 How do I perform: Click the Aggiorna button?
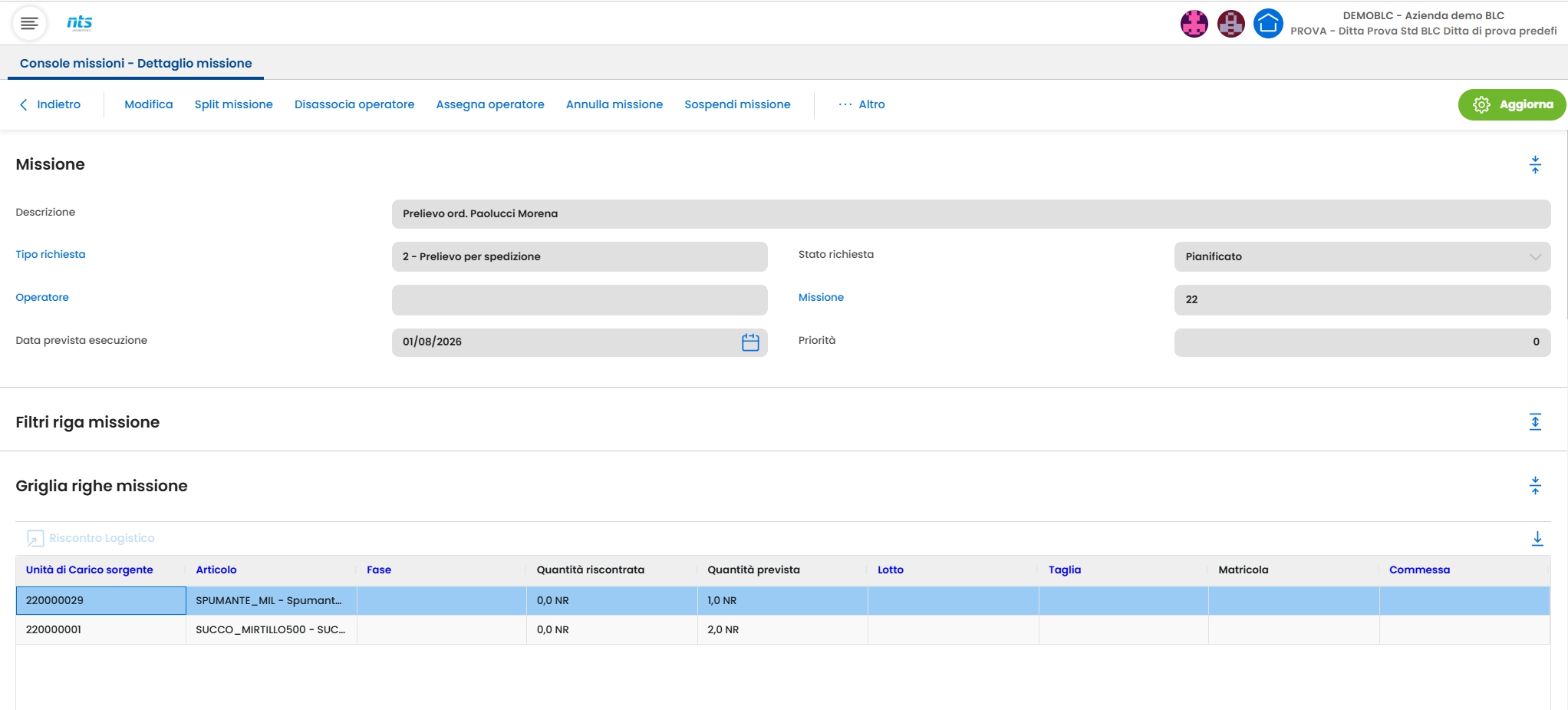click(x=1511, y=104)
